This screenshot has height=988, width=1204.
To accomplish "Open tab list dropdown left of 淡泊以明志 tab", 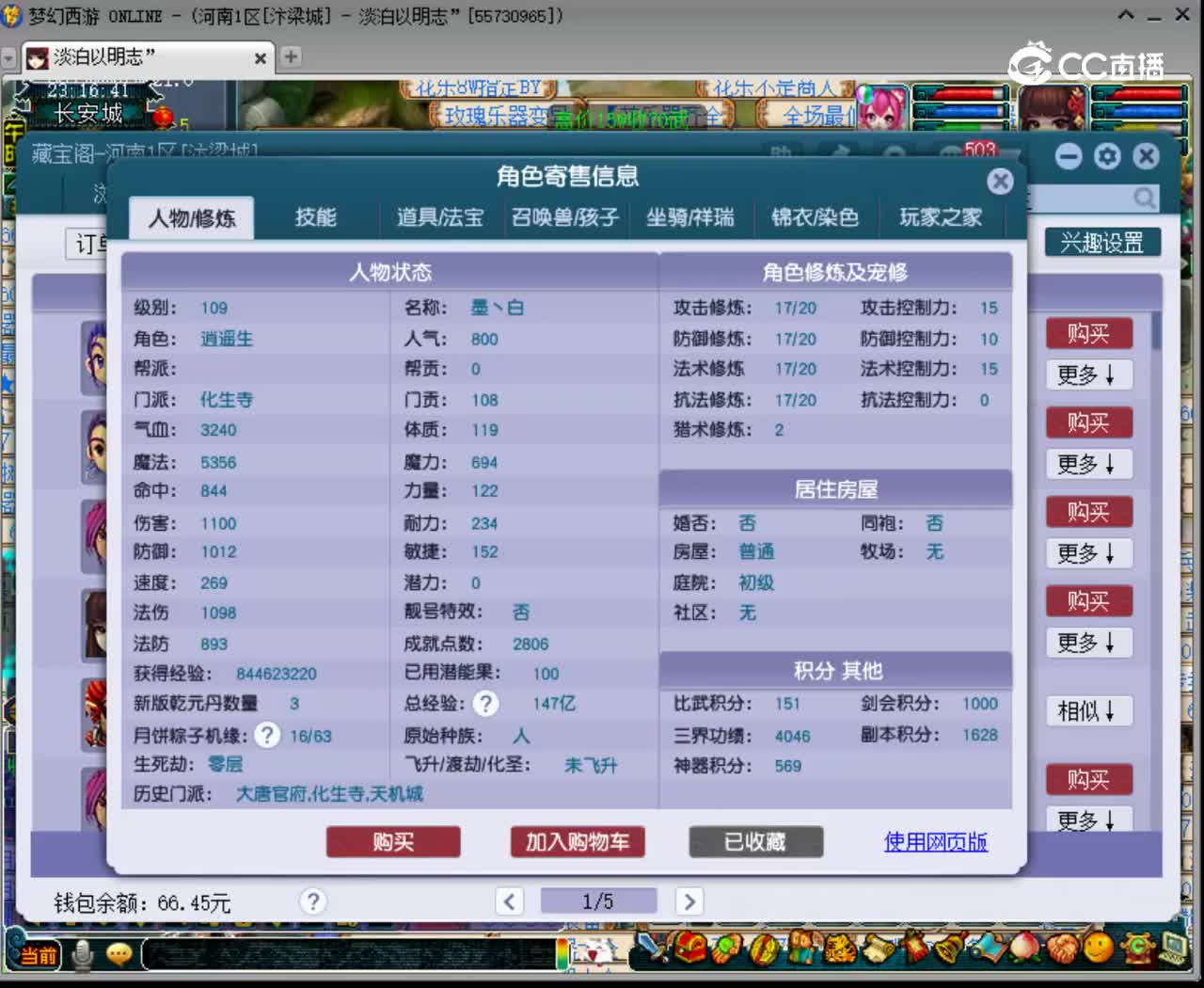I will 9,58.
